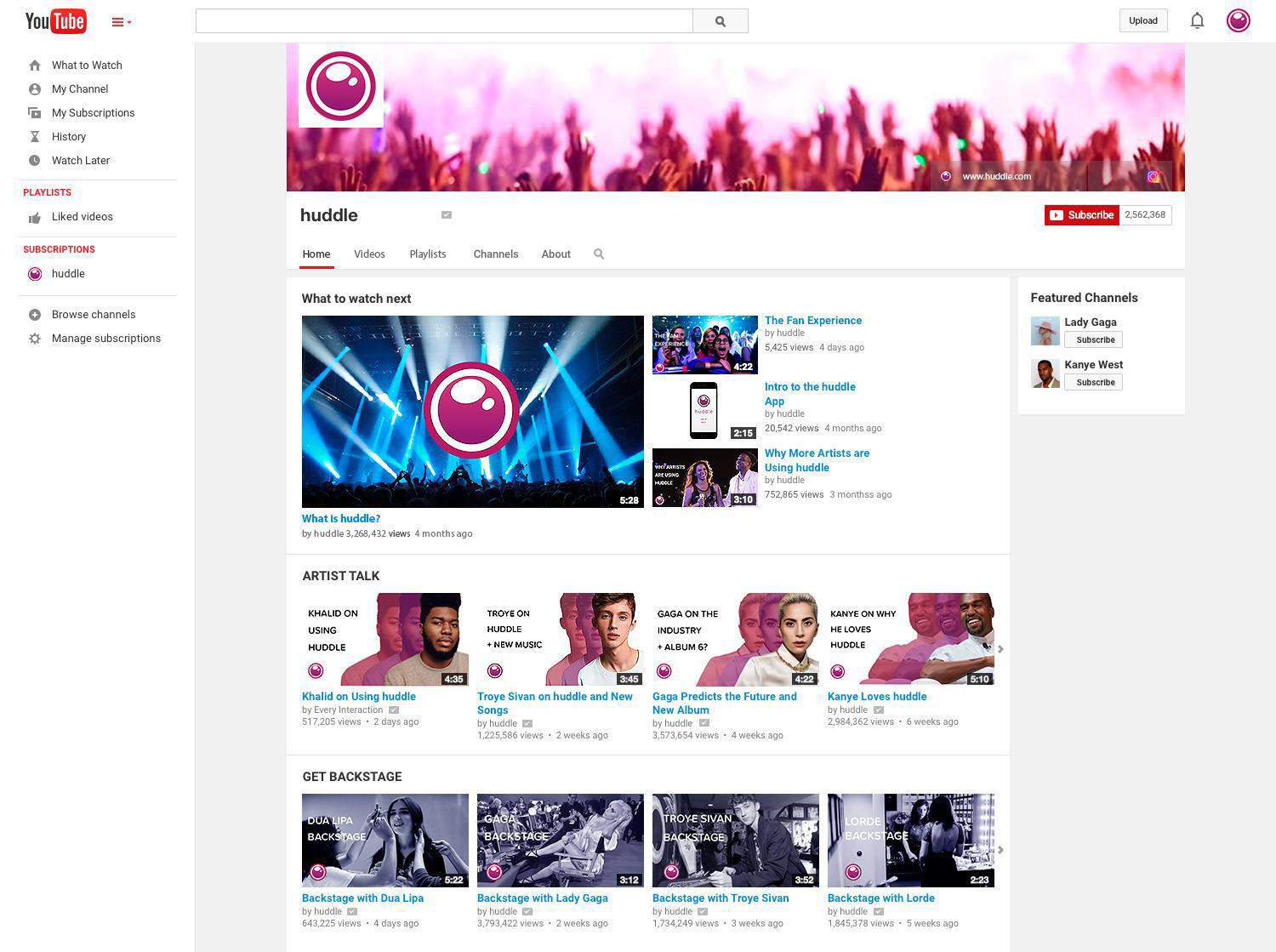Focus the top search input field

pyautogui.click(x=444, y=21)
